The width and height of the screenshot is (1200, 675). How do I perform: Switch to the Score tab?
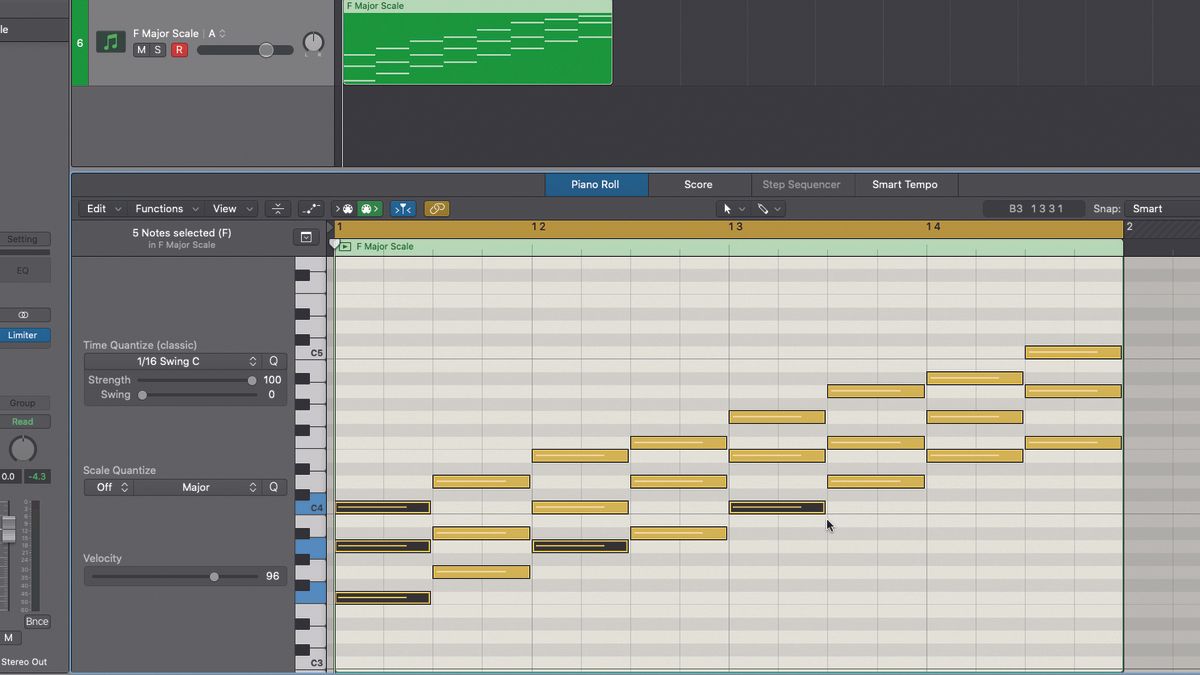coord(698,184)
